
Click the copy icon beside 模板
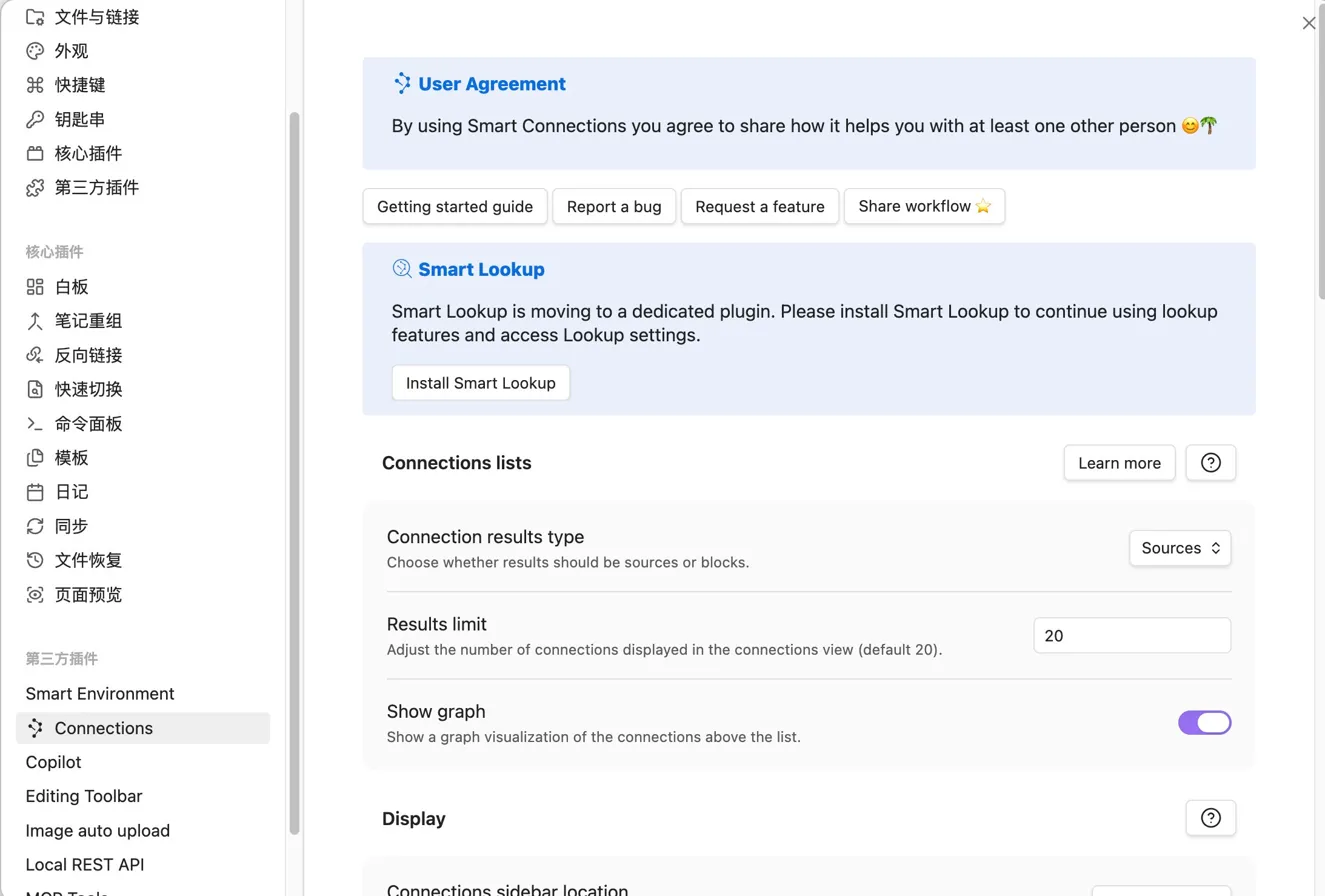[35, 458]
